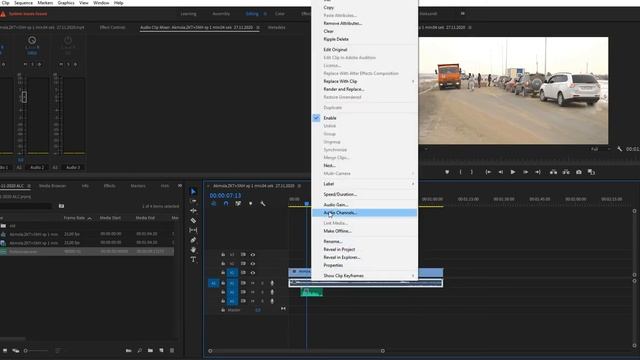Viewport: 640px width, 360px height.
Task: Solo audio track A2
Action: [x=262, y=292]
